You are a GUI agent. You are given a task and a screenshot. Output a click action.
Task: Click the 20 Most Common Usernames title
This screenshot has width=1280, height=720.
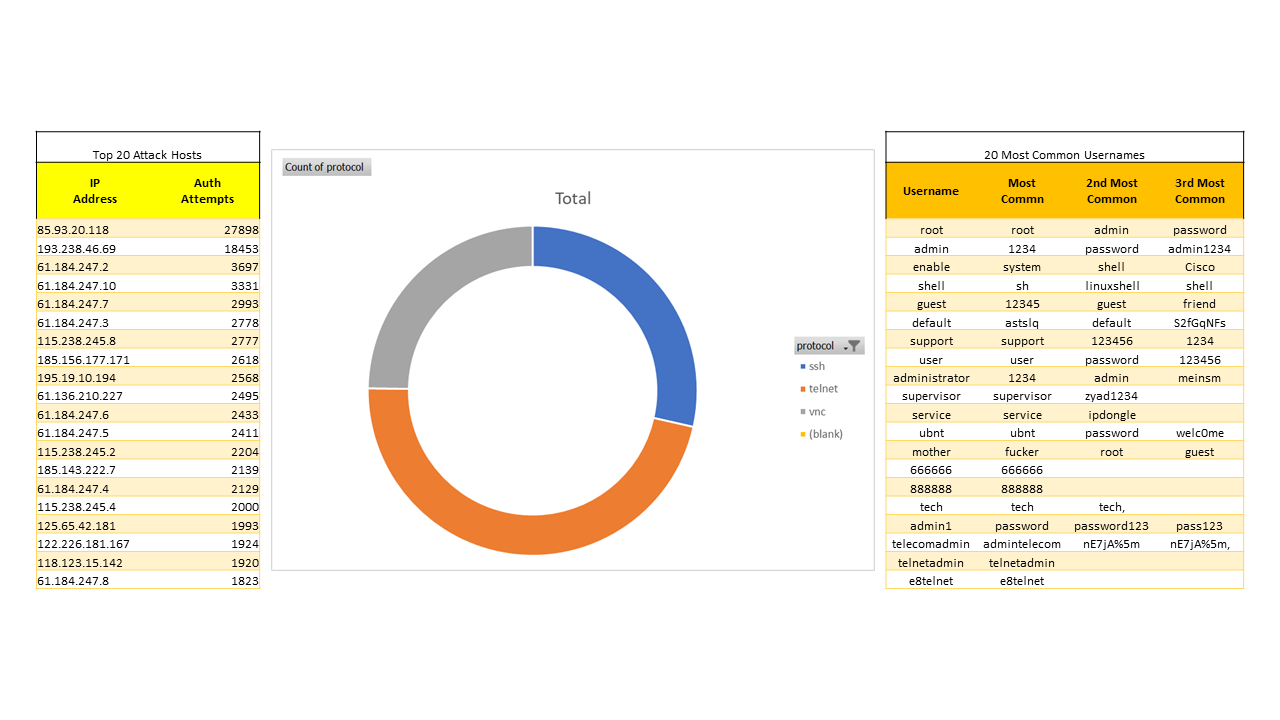tap(1064, 155)
